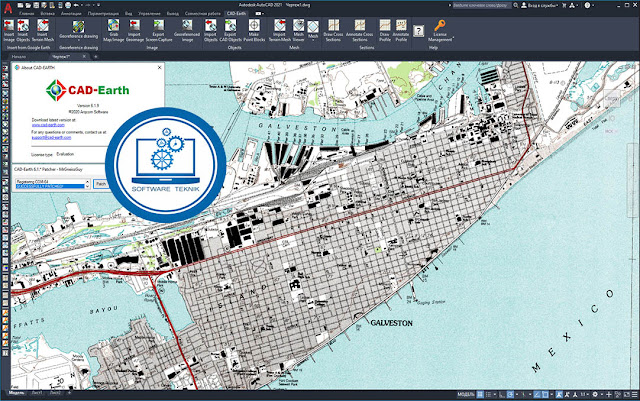Switch to the Лист2 layout tab
Screen dimensions: 640x401
coord(55,393)
